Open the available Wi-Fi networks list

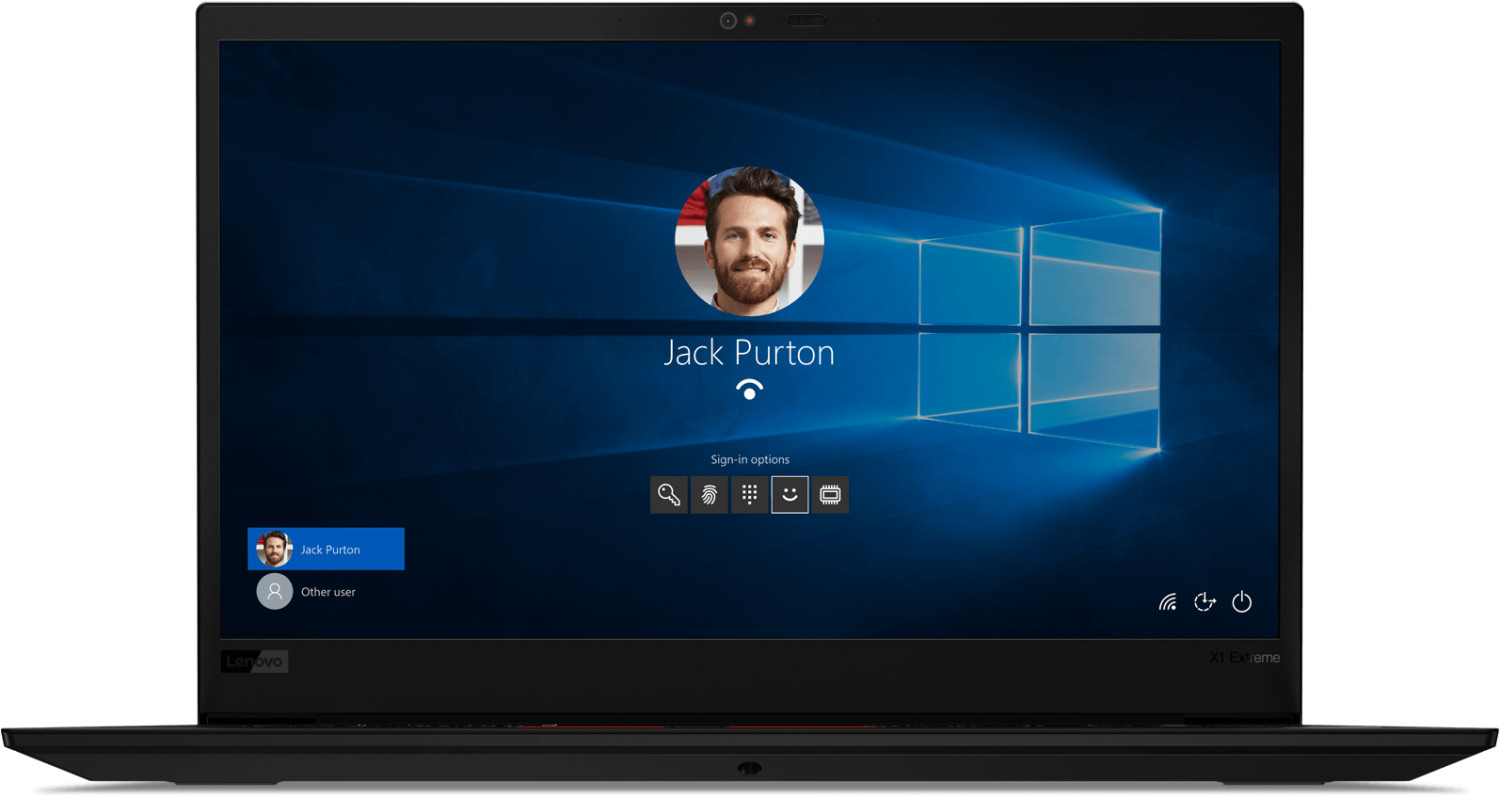(1166, 601)
